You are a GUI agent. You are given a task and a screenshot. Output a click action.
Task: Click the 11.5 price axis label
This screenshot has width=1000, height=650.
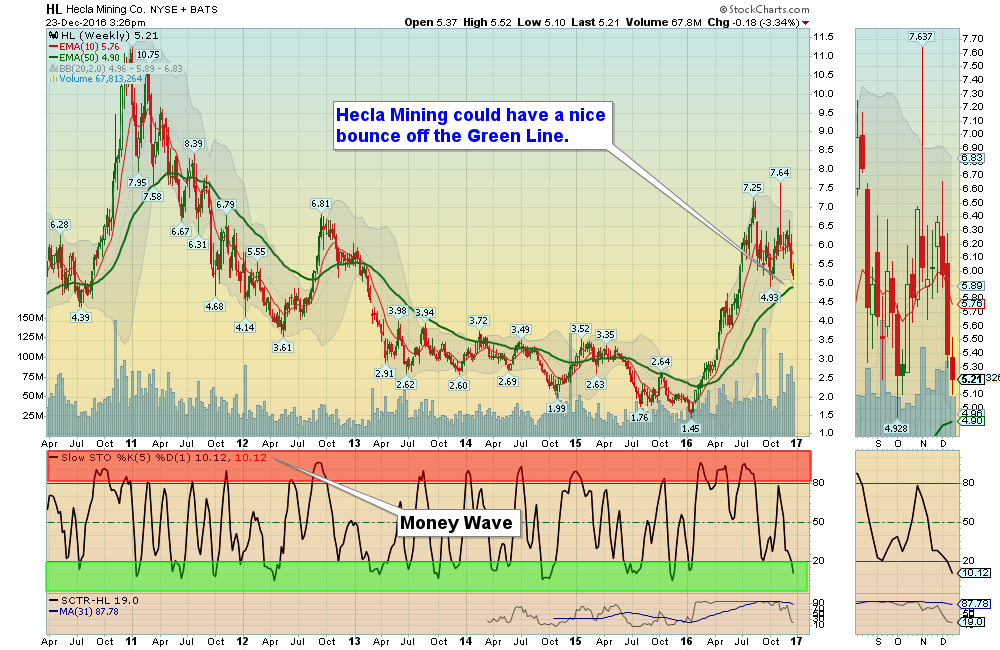[x=823, y=37]
